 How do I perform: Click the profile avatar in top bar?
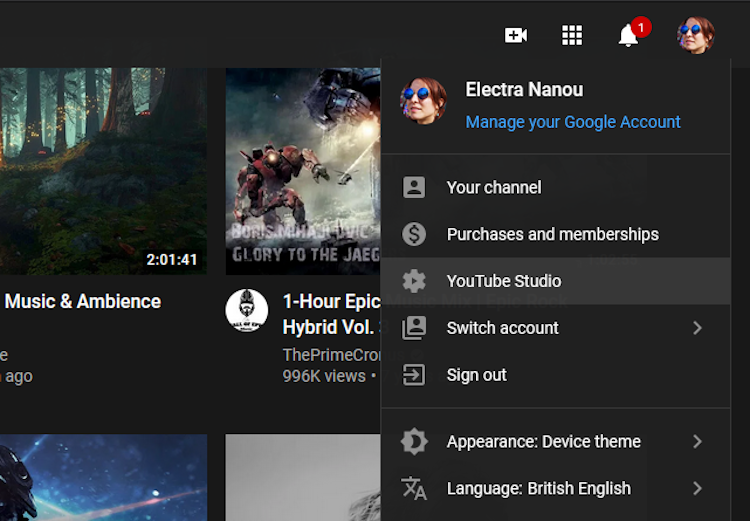point(695,36)
